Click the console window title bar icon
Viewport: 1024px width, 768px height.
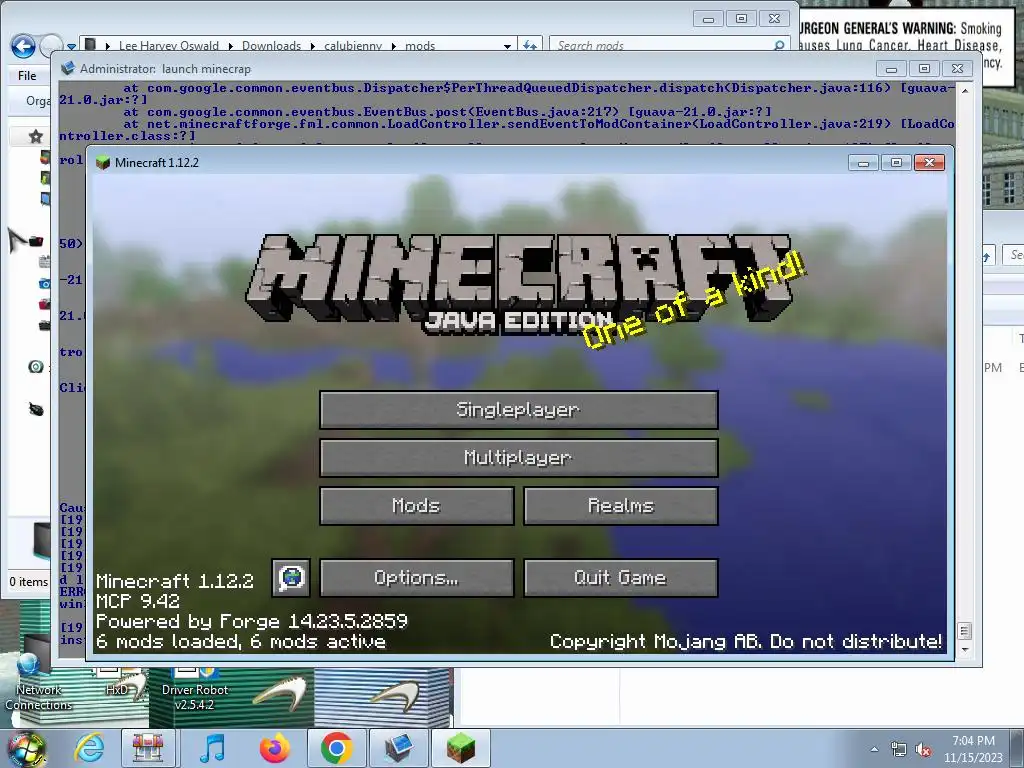[x=67, y=69]
